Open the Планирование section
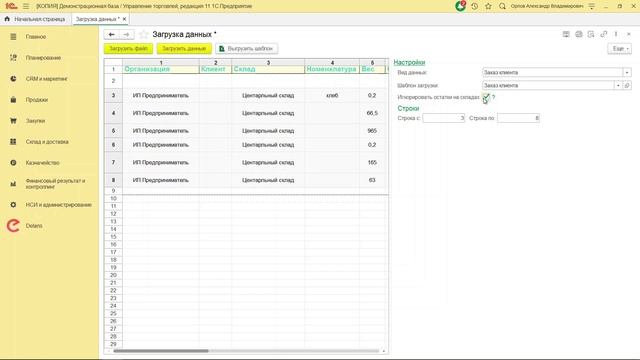Viewport: 640px width, 360px height. pos(43,58)
